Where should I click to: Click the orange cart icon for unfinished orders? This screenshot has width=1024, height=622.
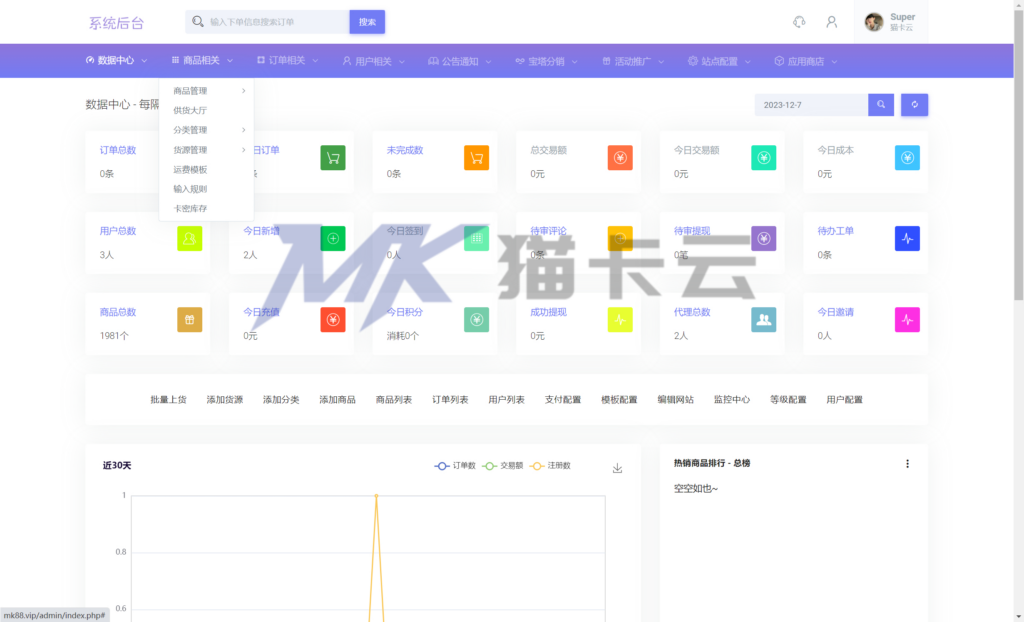tap(477, 157)
